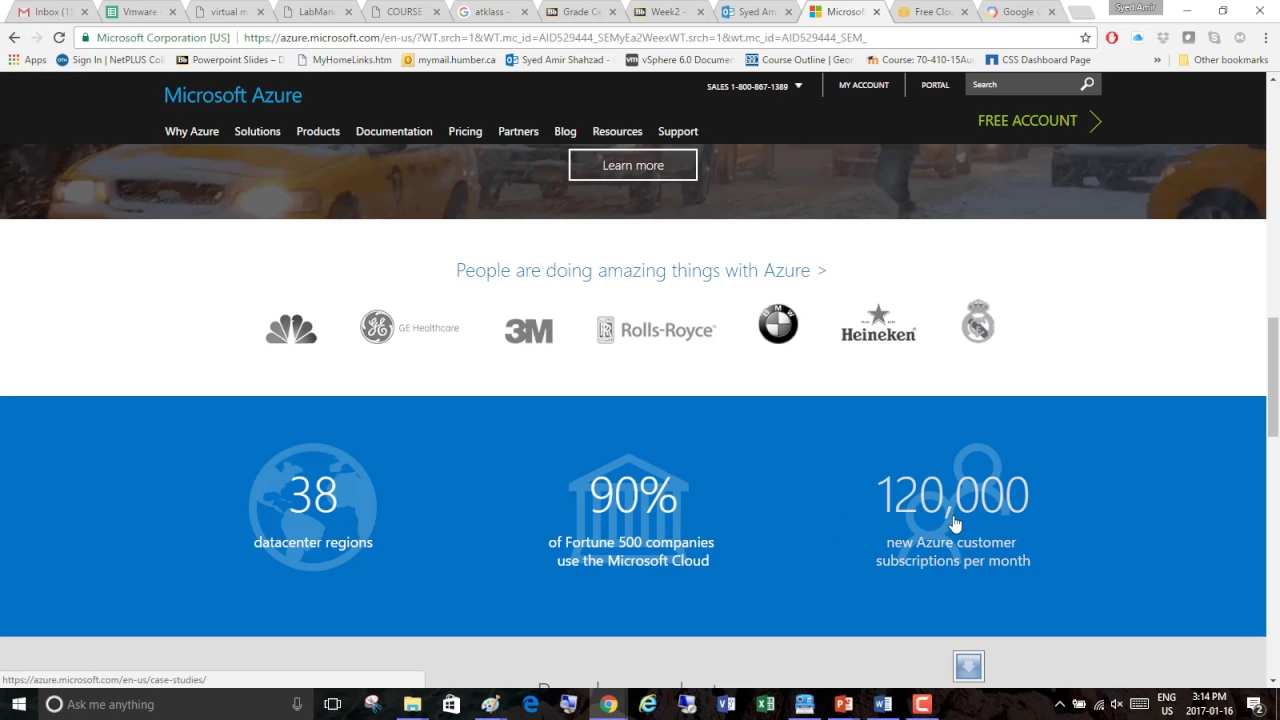The width and height of the screenshot is (1280, 720).
Task: Focus the Azure site search field
Action: pyautogui.click(x=1022, y=84)
